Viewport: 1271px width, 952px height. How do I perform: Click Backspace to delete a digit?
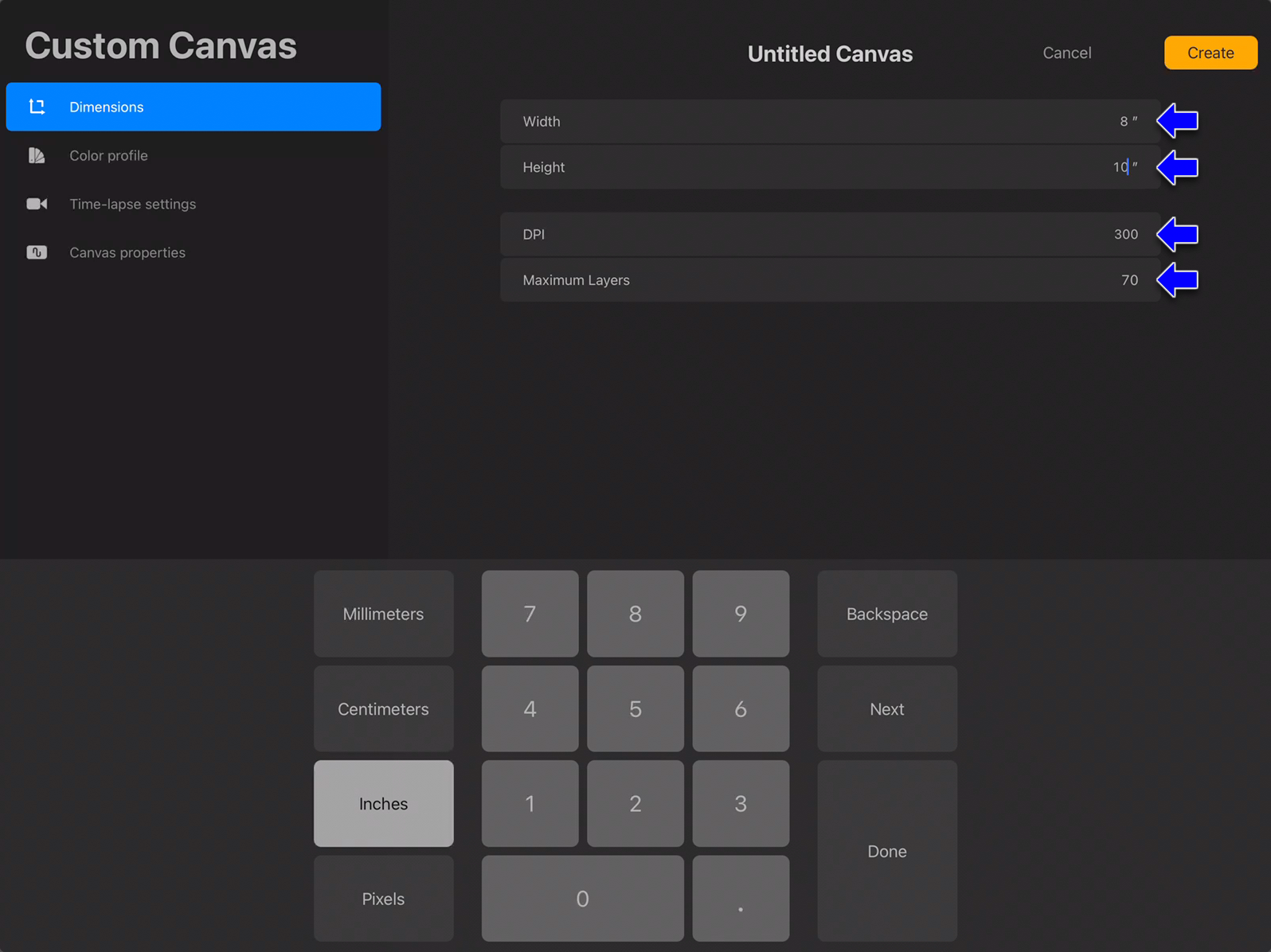887,614
